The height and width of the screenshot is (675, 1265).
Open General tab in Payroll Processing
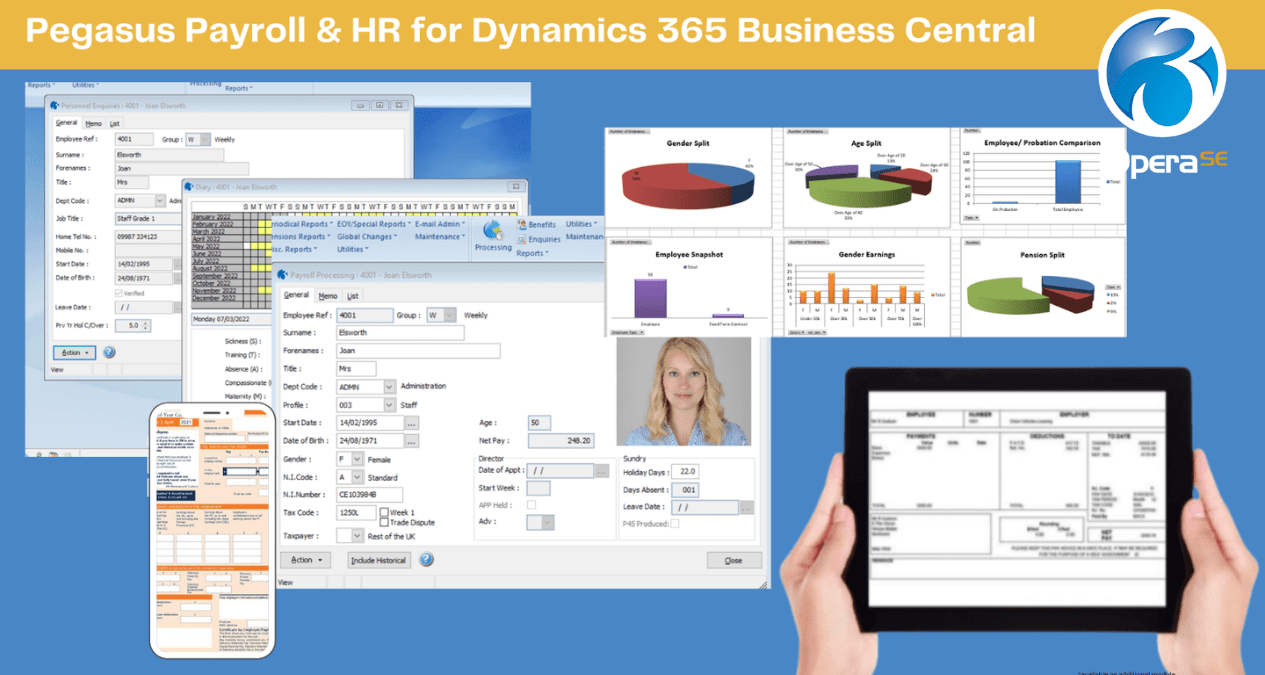click(x=296, y=296)
